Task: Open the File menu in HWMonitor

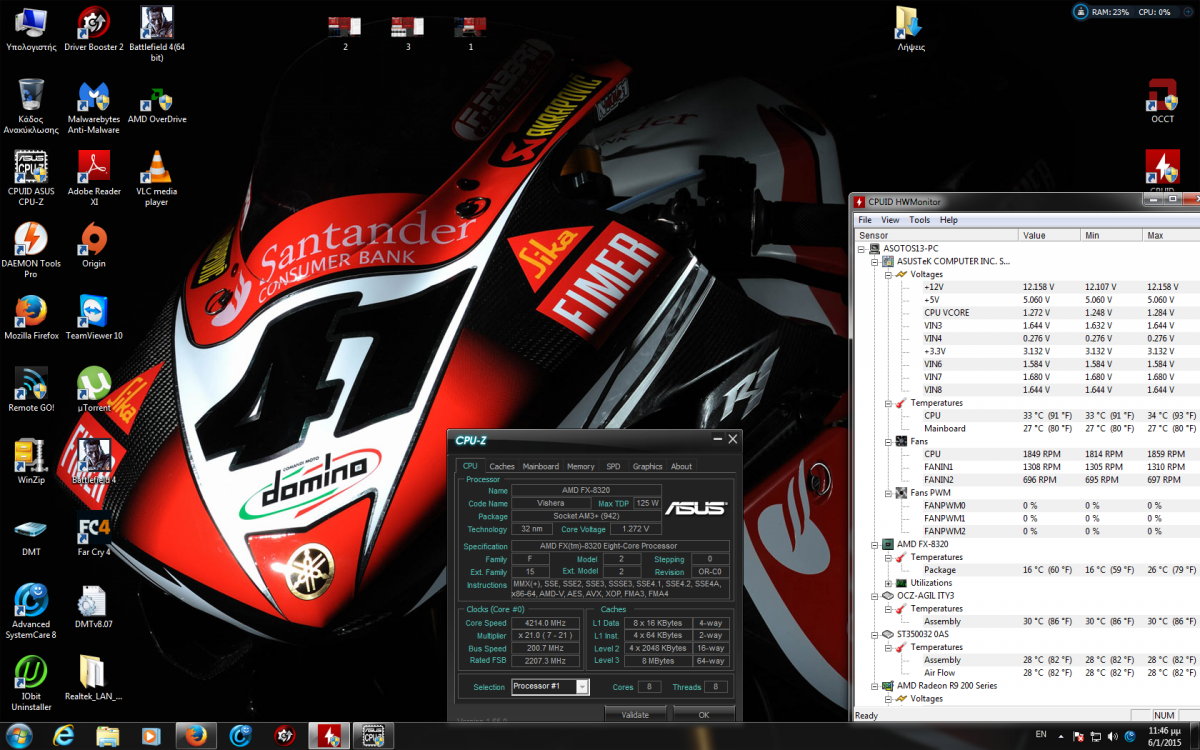Action: click(865, 220)
